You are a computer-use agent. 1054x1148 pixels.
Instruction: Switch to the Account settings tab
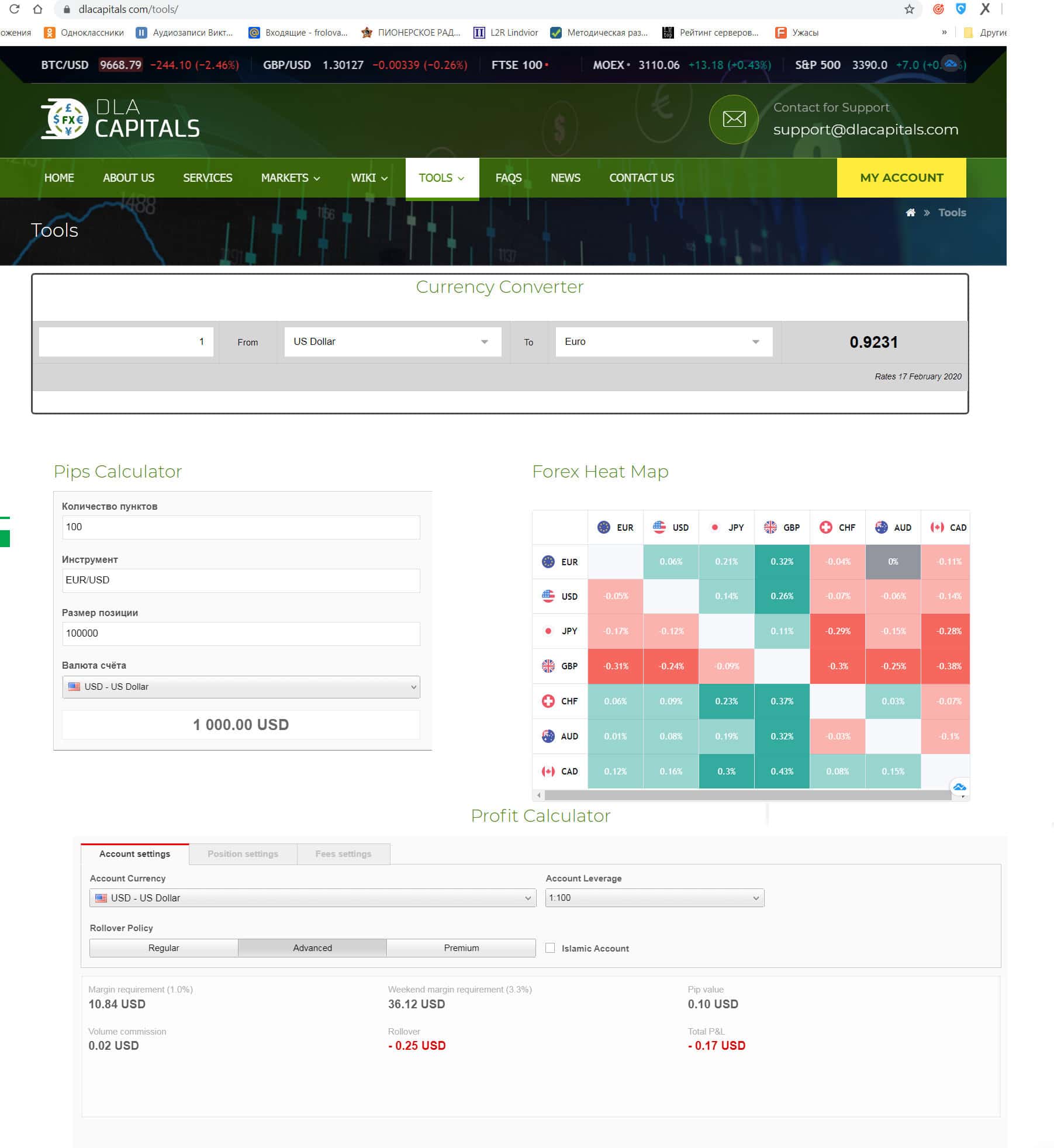[134, 854]
